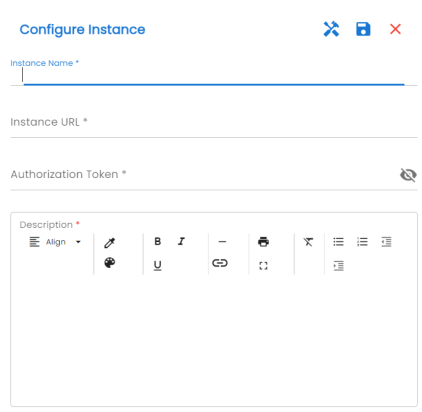Image resolution: width=422 pixels, height=412 pixels.
Task: Open the text color palette icon
Action: [110, 263]
